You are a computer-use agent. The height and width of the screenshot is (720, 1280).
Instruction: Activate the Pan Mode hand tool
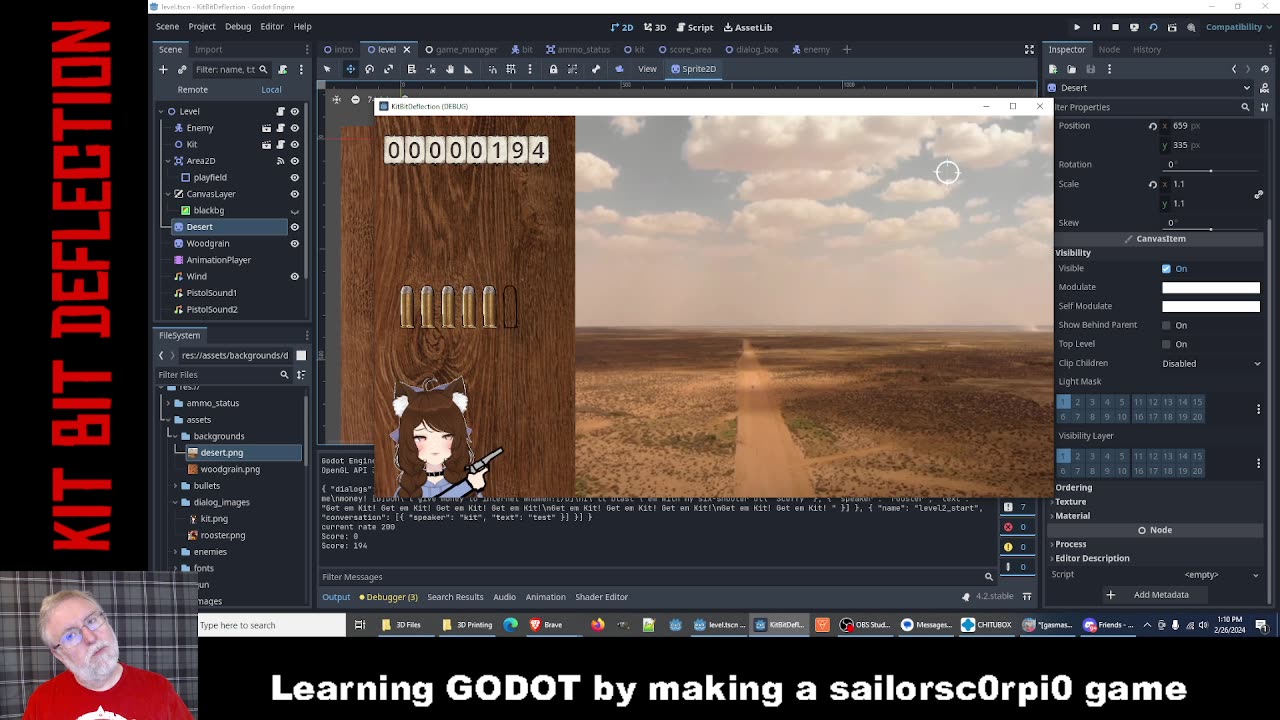coord(450,69)
